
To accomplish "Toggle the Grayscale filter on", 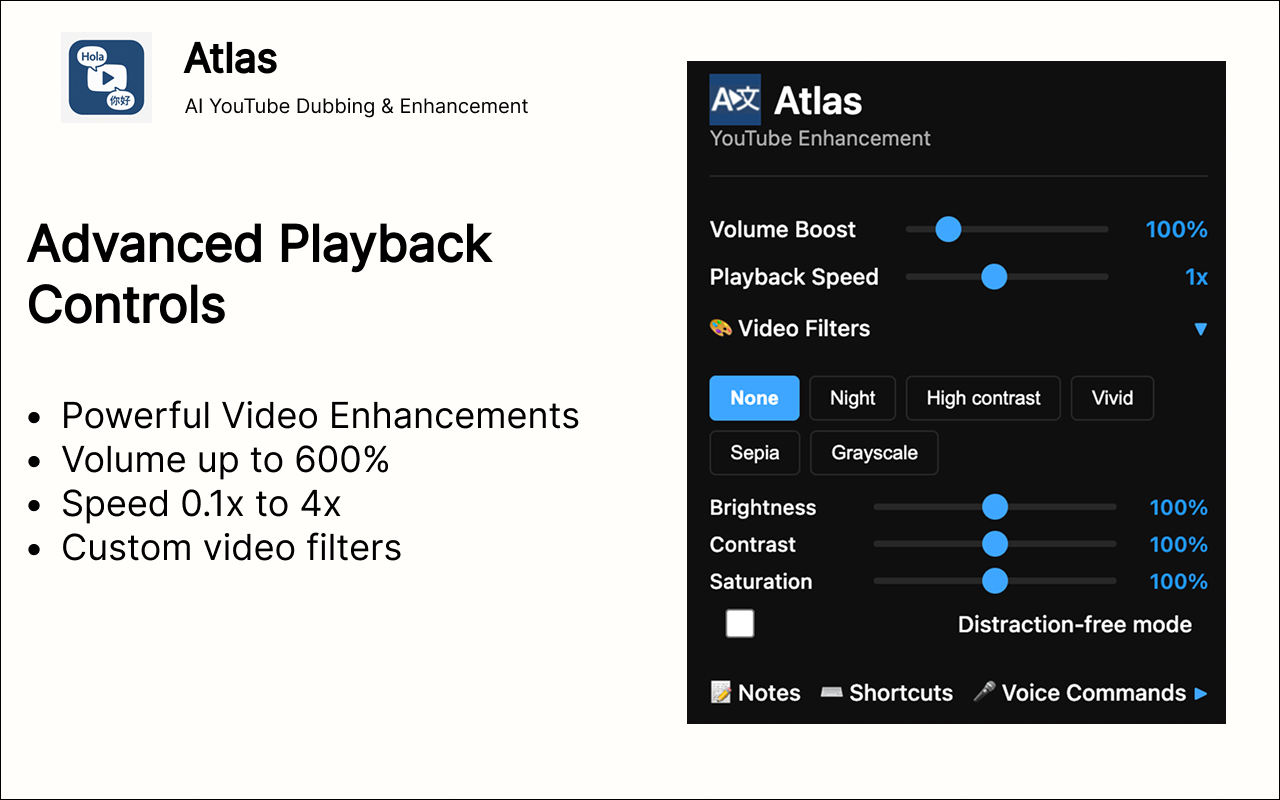I will tap(874, 452).
